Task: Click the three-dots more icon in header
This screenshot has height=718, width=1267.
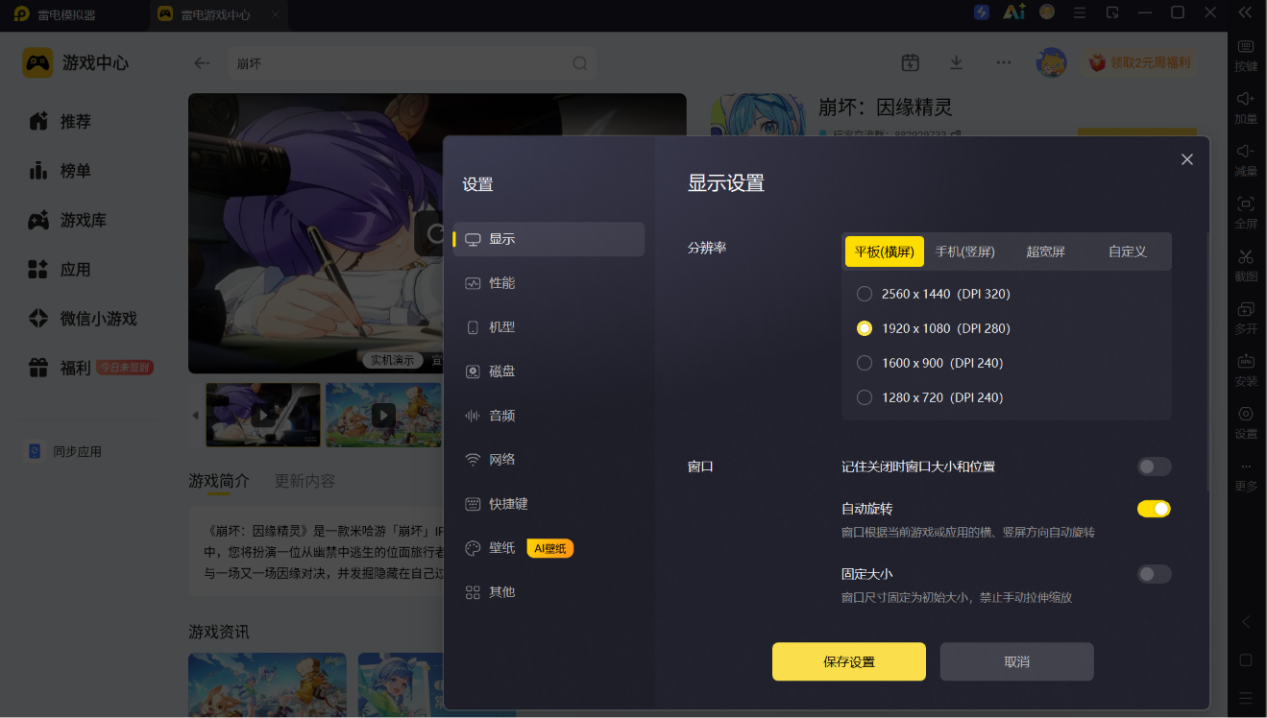Action: (x=1003, y=62)
